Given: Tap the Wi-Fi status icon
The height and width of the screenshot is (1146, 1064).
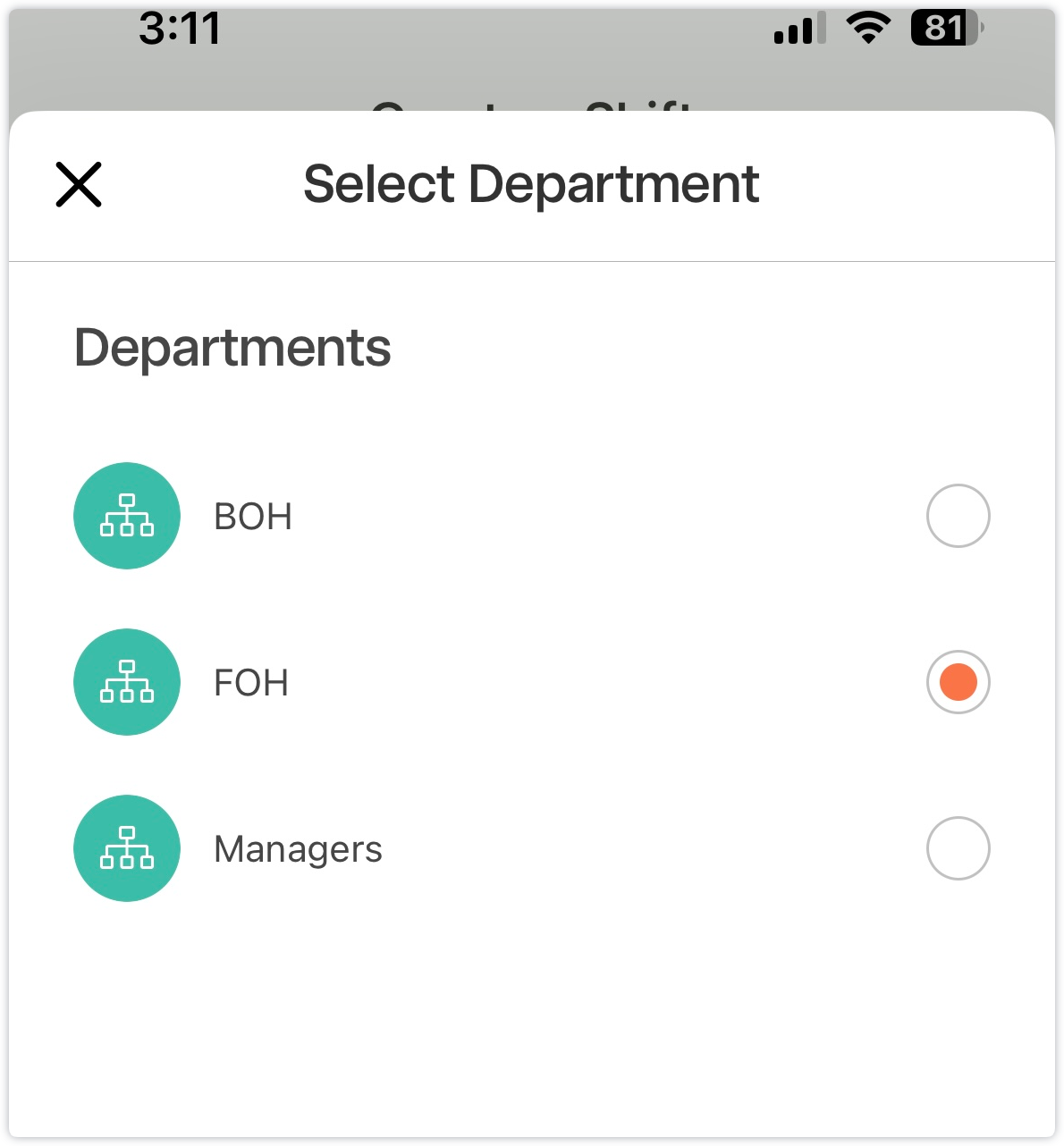Looking at the screenshot, I should (866, 28).
